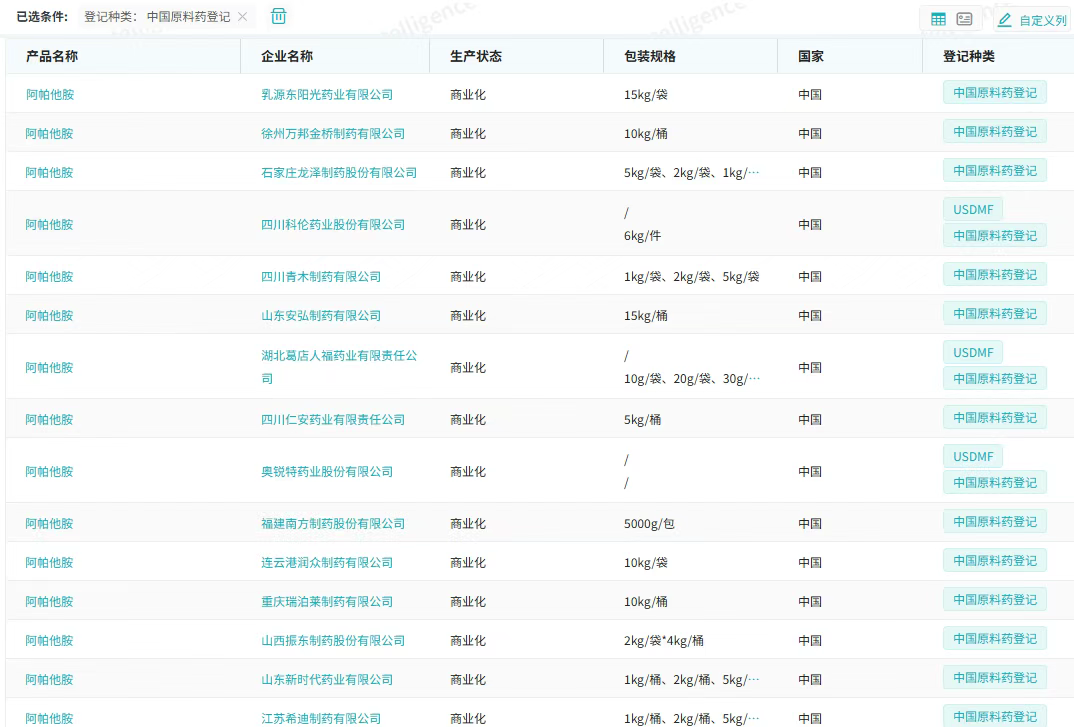Viewport: 1074px width, 727px height.
Task: Open 徐州万邦金桥制药有限公司 company link
Action: (333, 134)
